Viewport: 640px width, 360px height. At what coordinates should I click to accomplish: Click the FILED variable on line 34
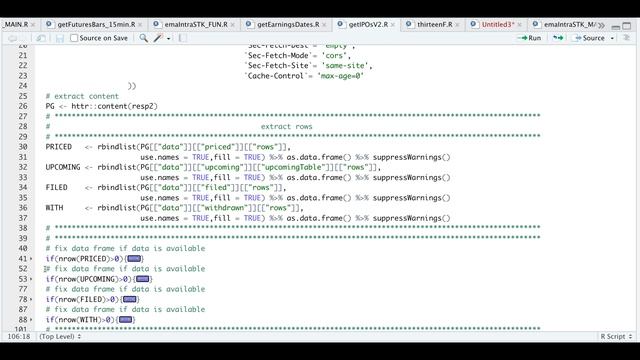(56, 187)
